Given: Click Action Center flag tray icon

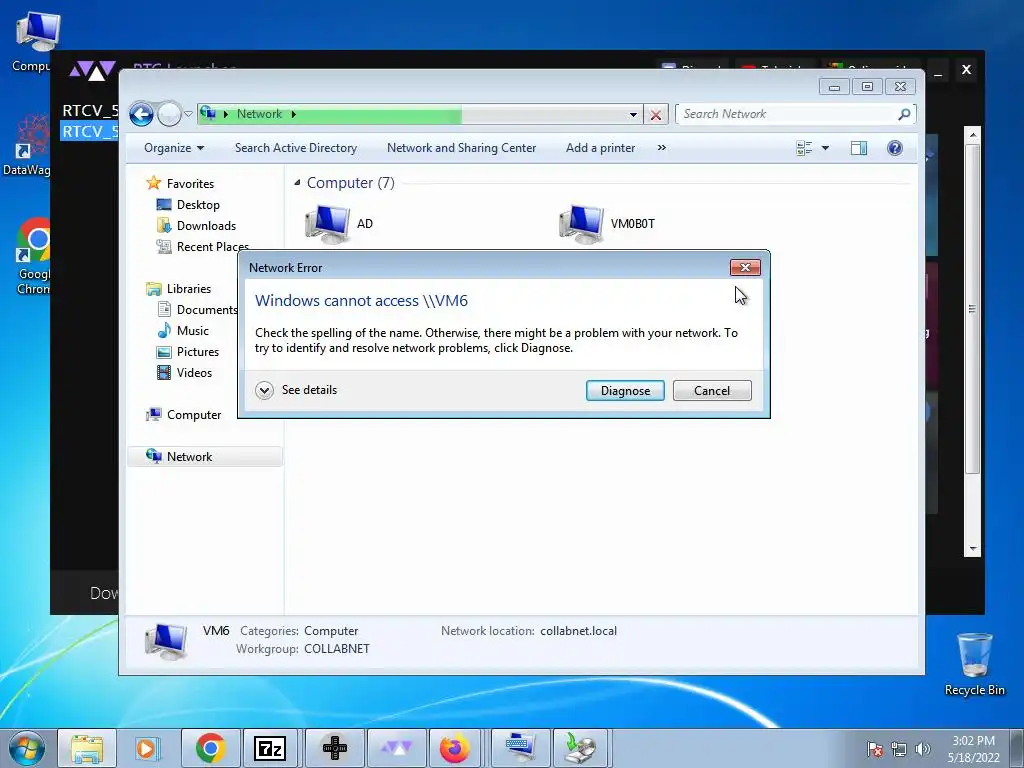Looking at the screenshot, I should (874, 749).
